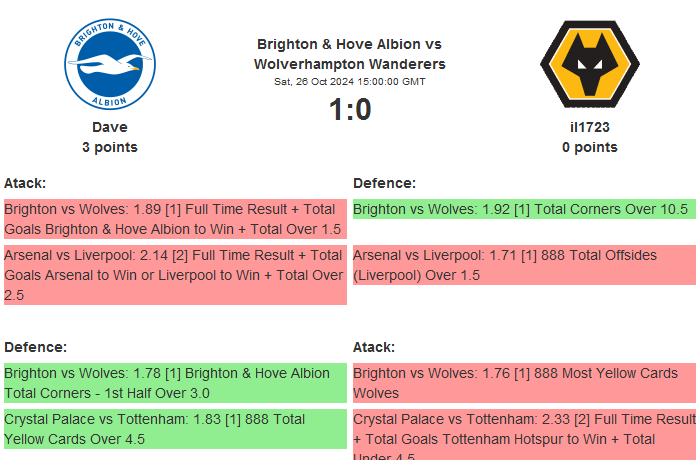Screen dimensions: 700x460
Task: Select Arsenal vs Liverpool Total Over 2.5 bet
Action: point(174,275)
